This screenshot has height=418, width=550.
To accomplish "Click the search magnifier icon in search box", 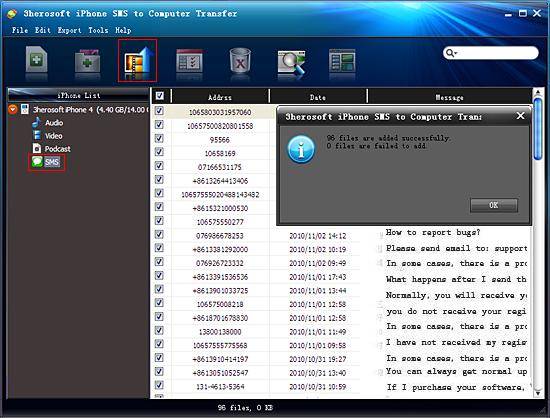I will [x=449, y=53].
